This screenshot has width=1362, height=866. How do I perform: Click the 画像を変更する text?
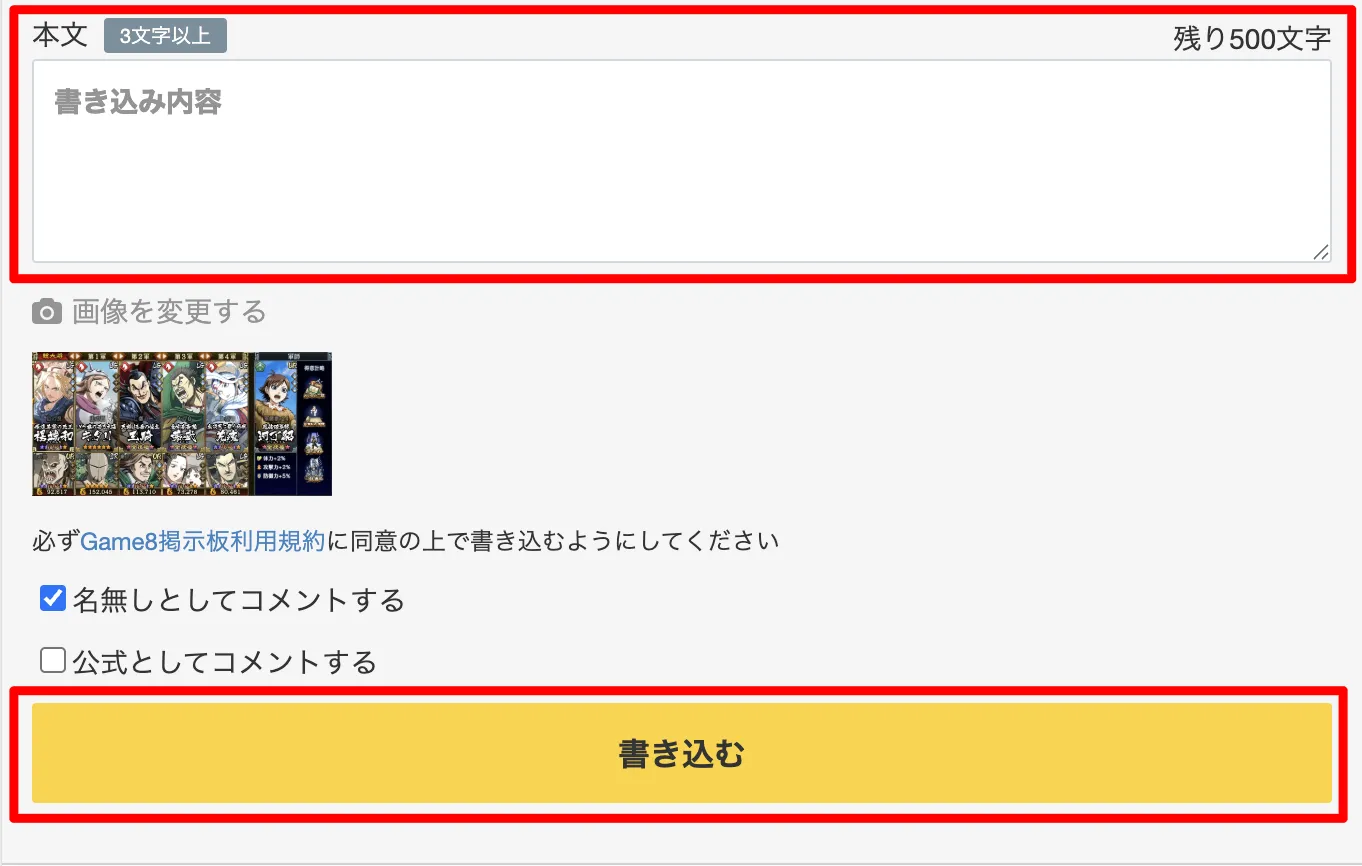[169, 312]
